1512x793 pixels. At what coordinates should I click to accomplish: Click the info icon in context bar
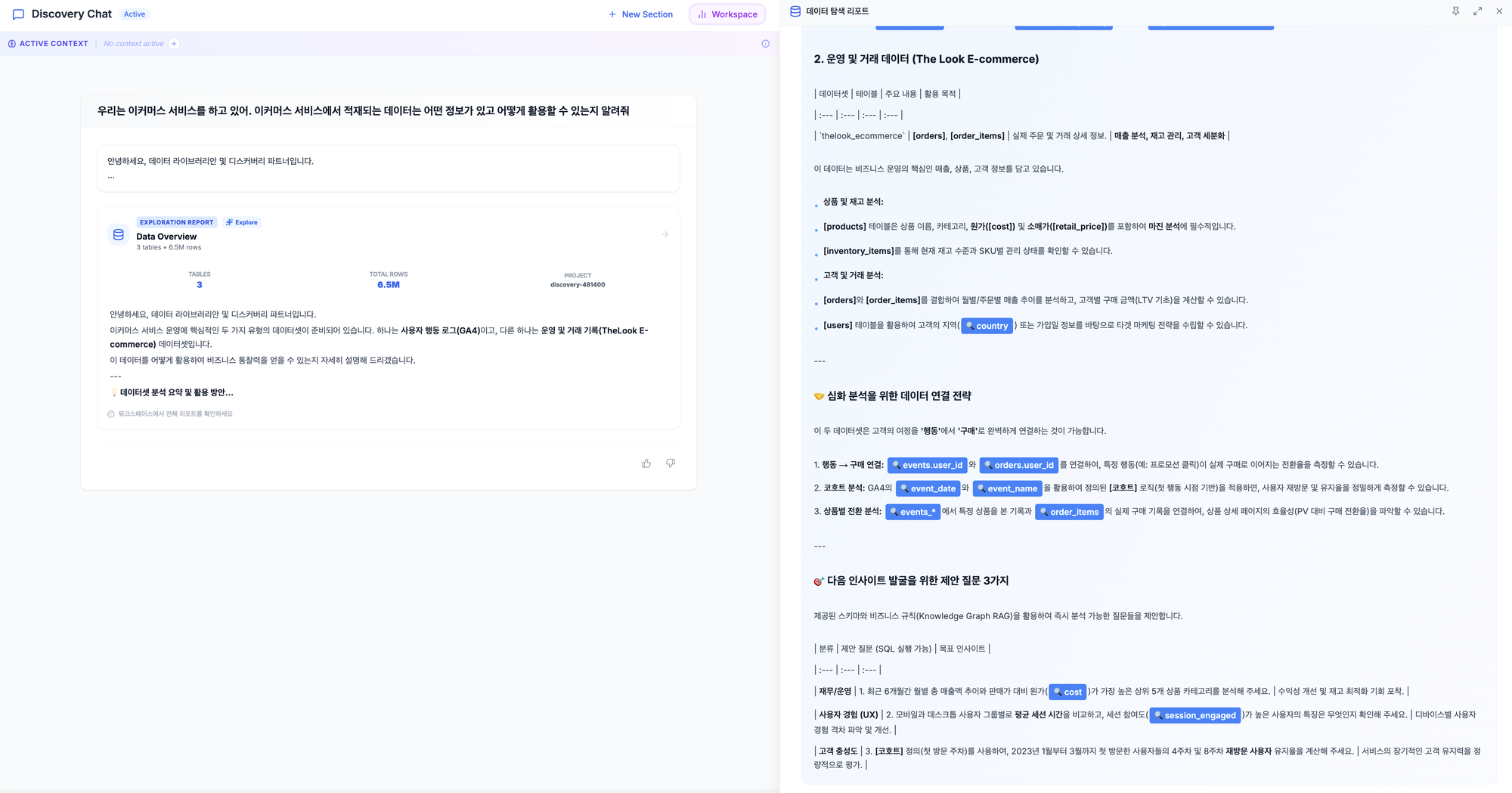pos(765,44)
